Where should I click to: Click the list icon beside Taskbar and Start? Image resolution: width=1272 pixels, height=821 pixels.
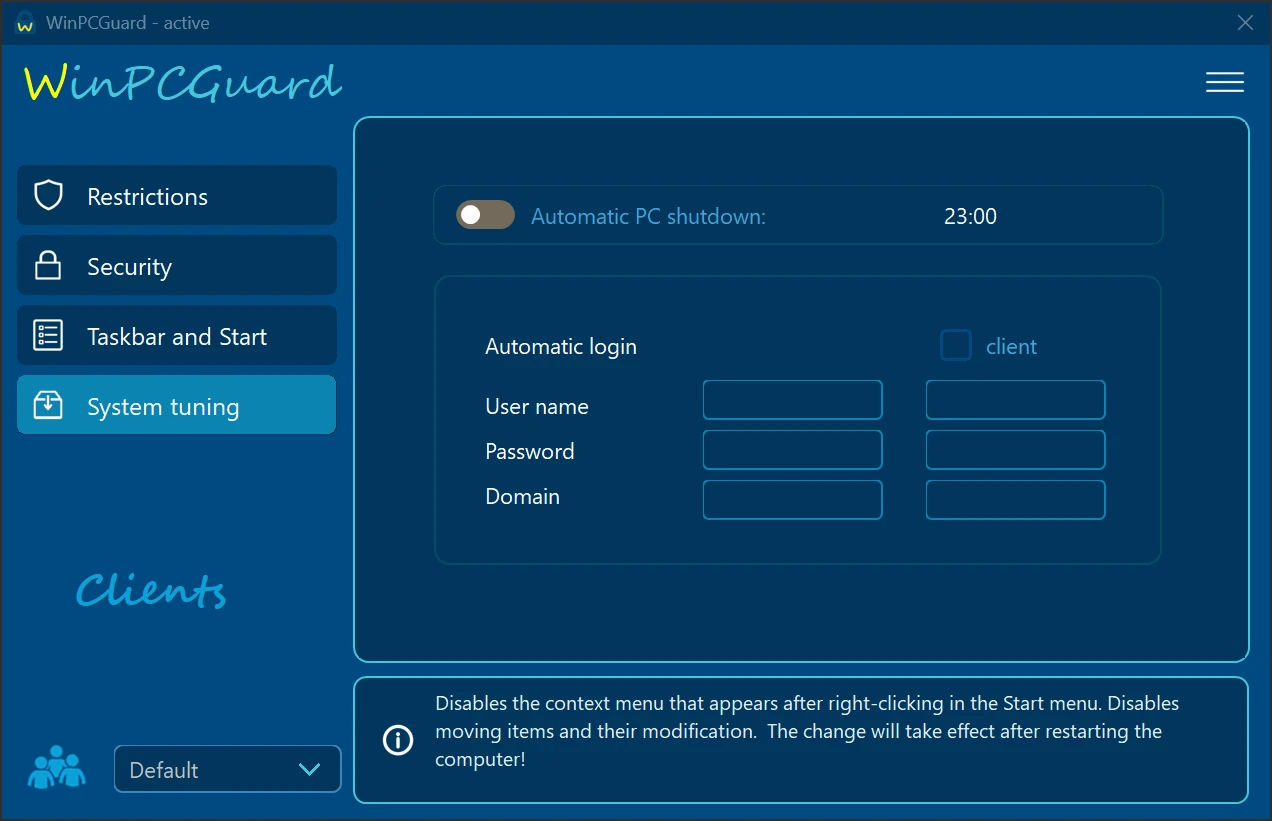[48, 335]
